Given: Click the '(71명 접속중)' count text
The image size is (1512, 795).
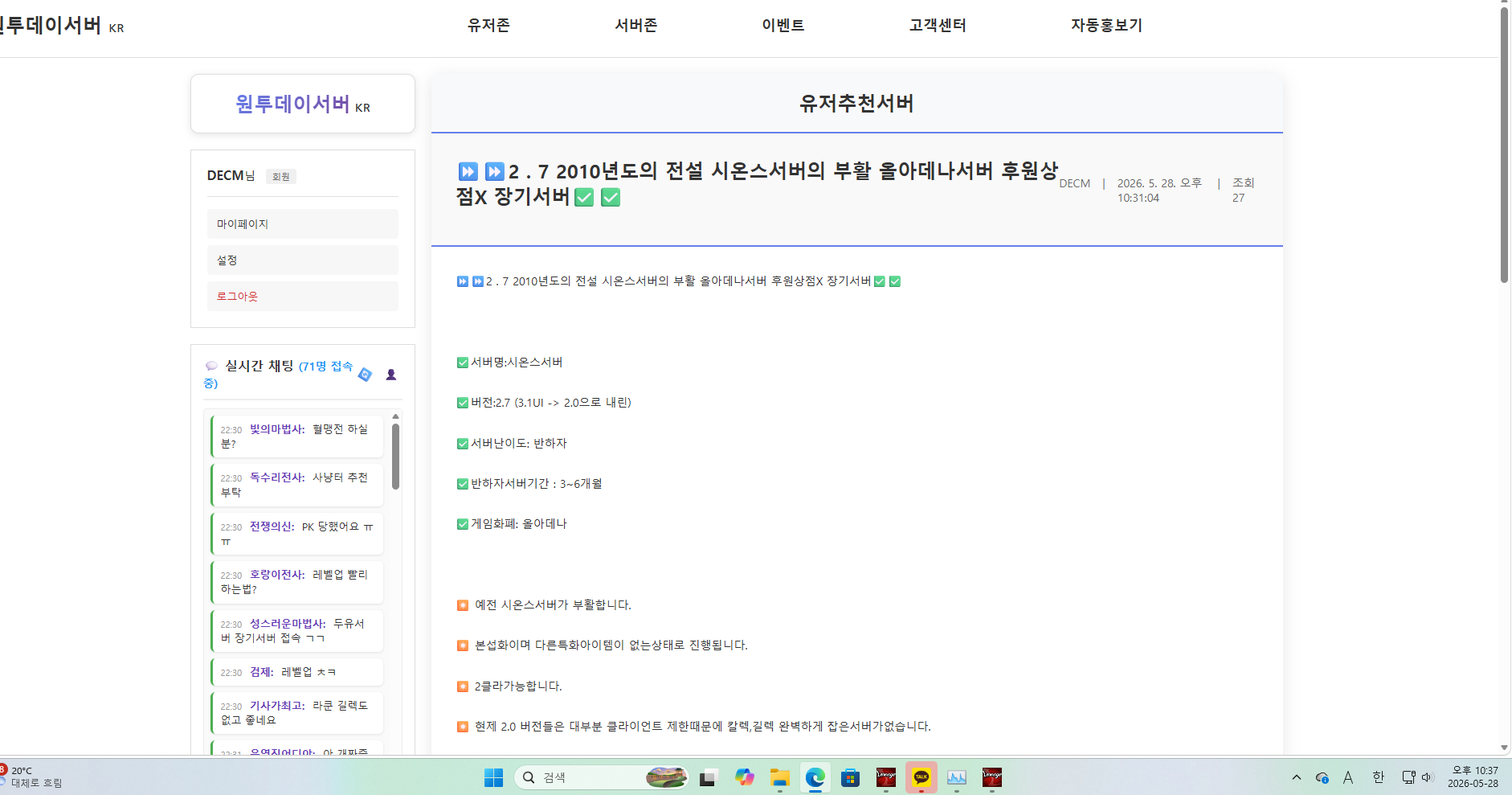Looking at the screenshot, I should tap(278, 375).
